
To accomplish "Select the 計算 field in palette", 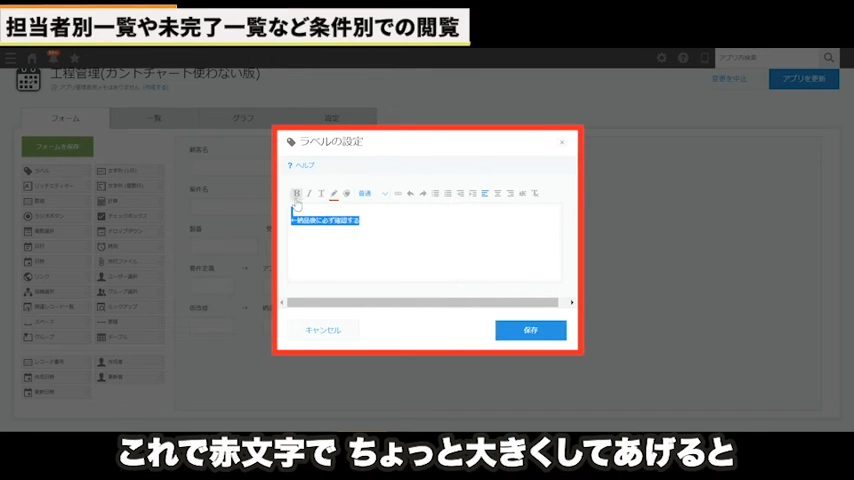I will tap(130, 201).
